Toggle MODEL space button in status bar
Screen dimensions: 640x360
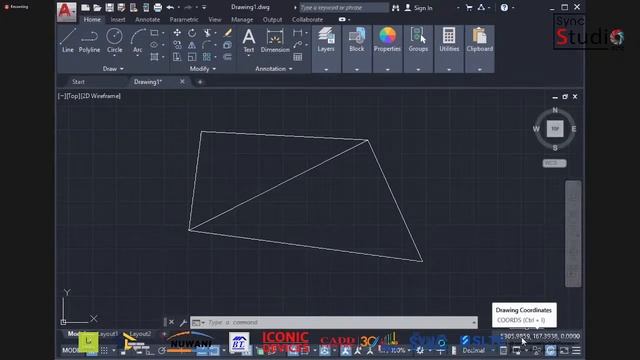tap(72, 350)
